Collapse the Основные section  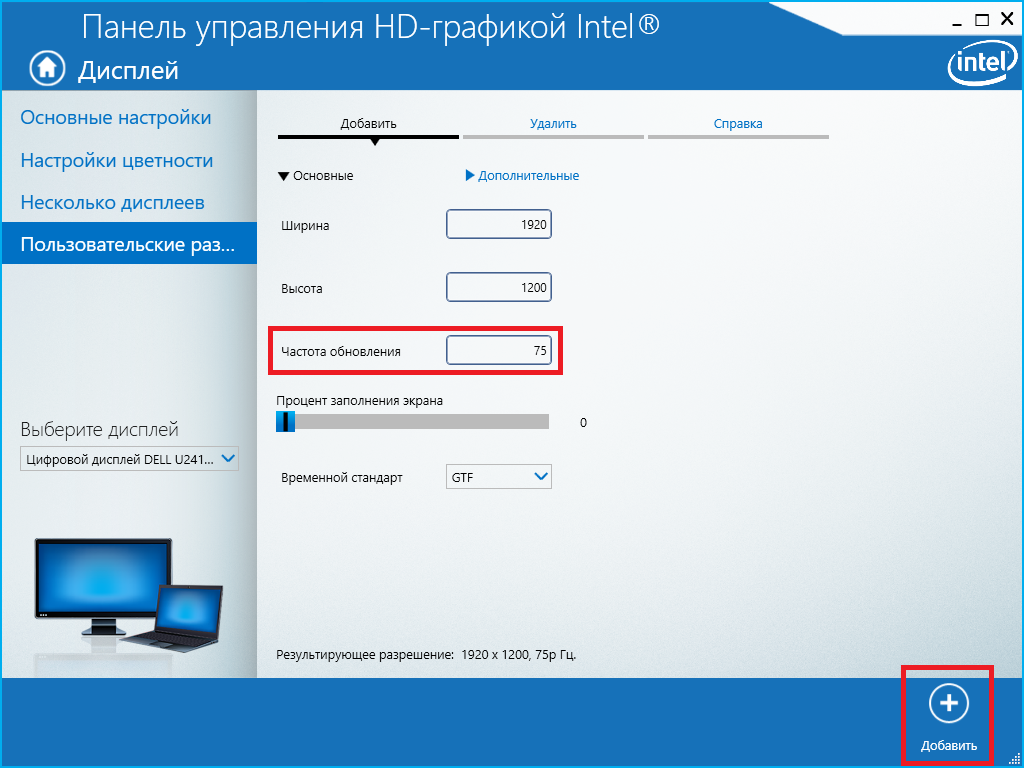[315, 176]
